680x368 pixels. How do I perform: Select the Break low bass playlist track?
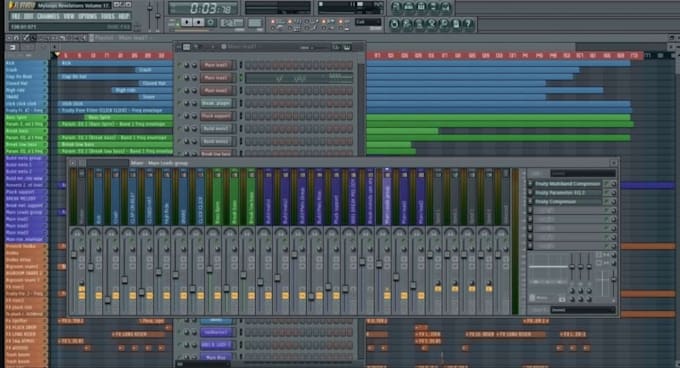click(25, 144)
